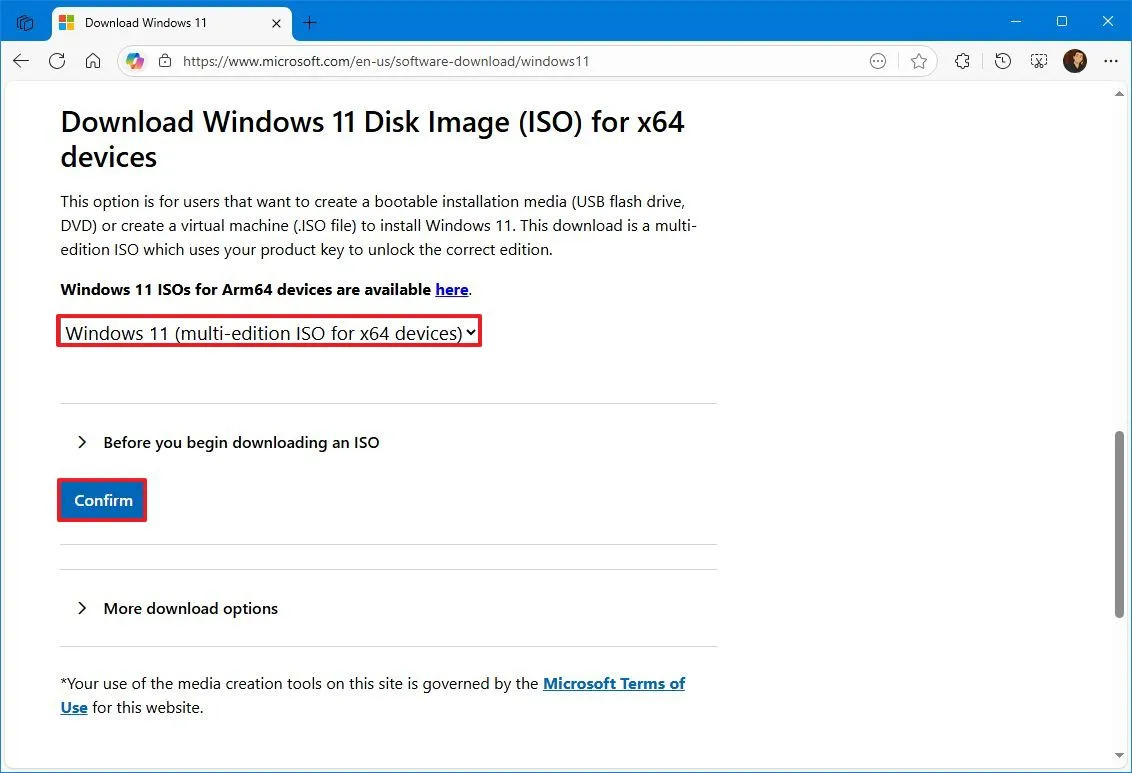The image size is (1132, 773).
Task: Expand More download options
Action: coord(190,608)
